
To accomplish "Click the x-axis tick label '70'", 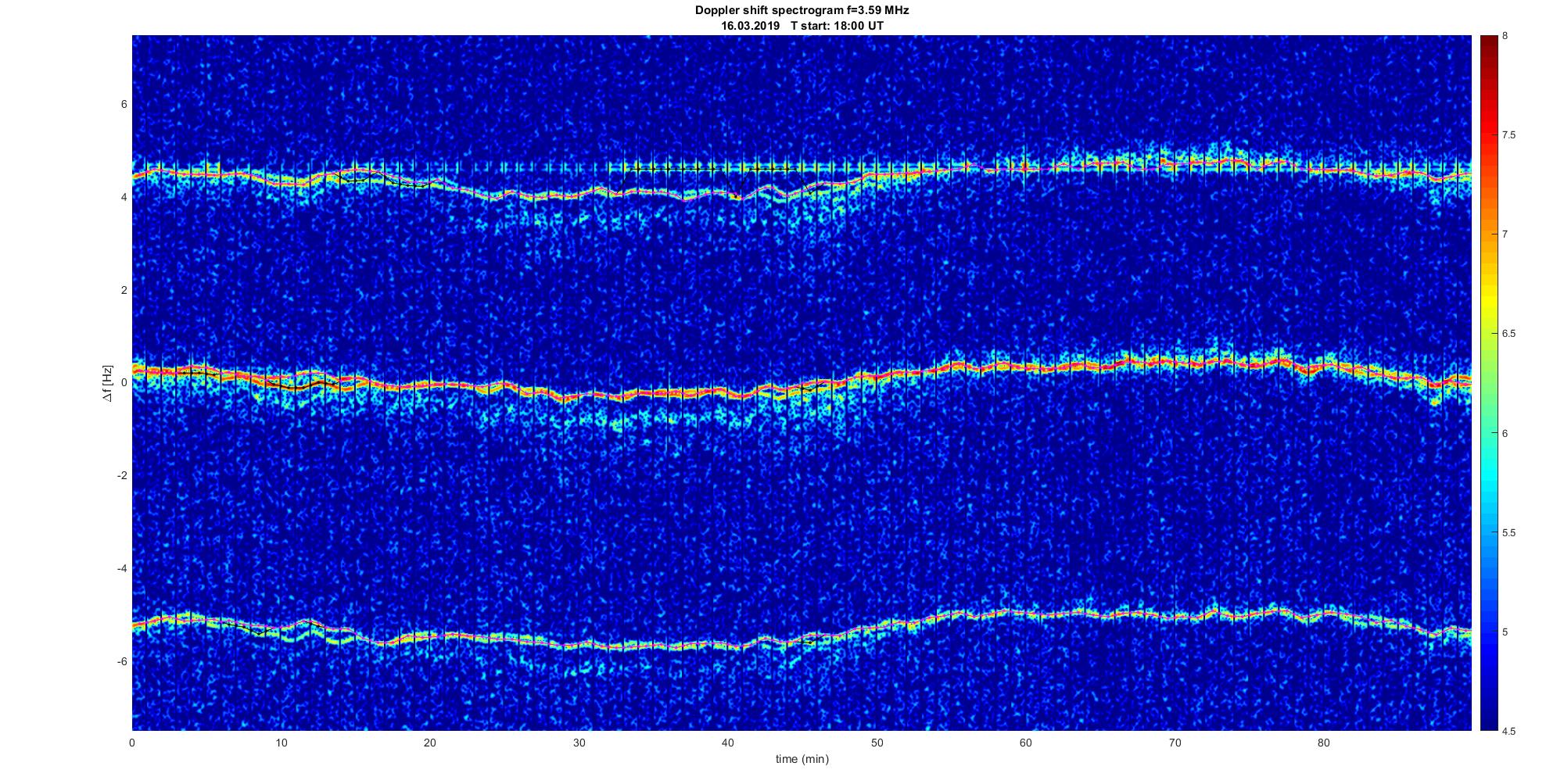I will pos(1175,743).
